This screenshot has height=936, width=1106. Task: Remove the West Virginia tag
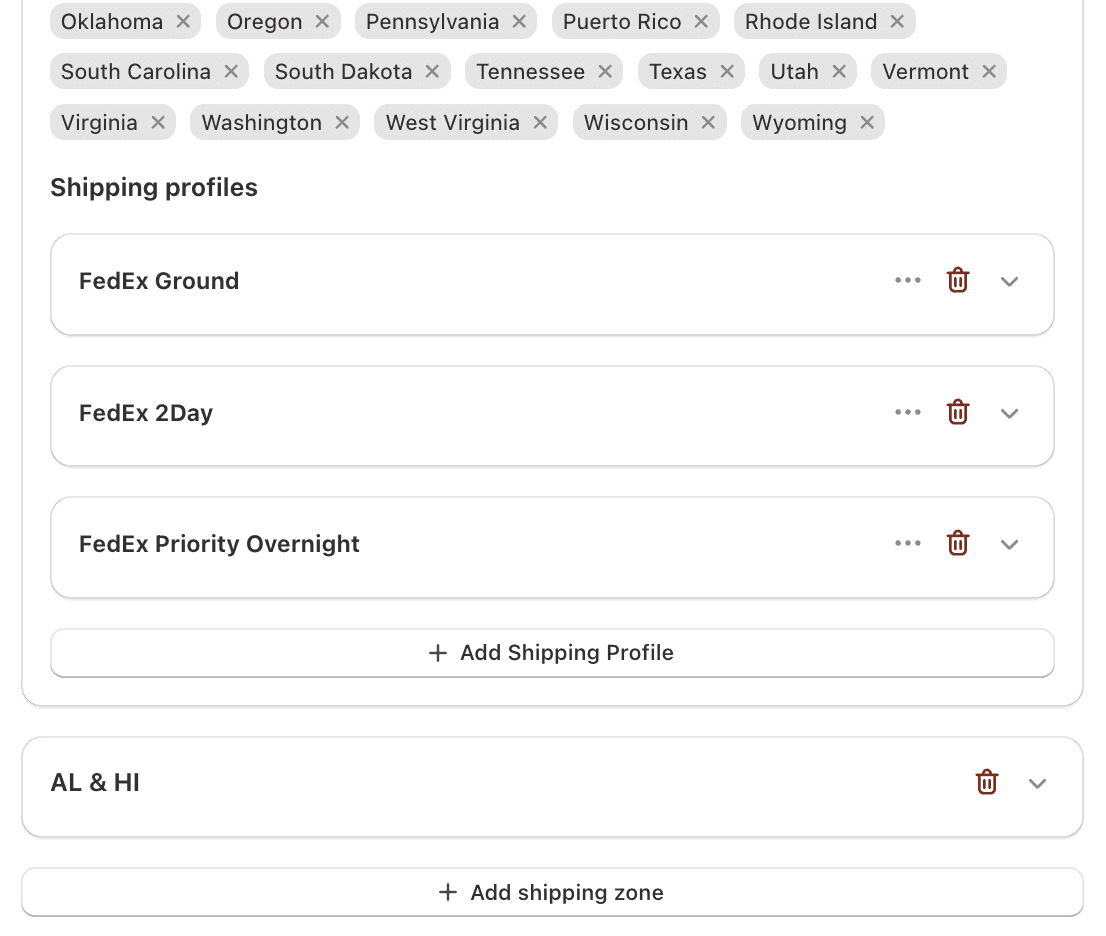point(540,123)
